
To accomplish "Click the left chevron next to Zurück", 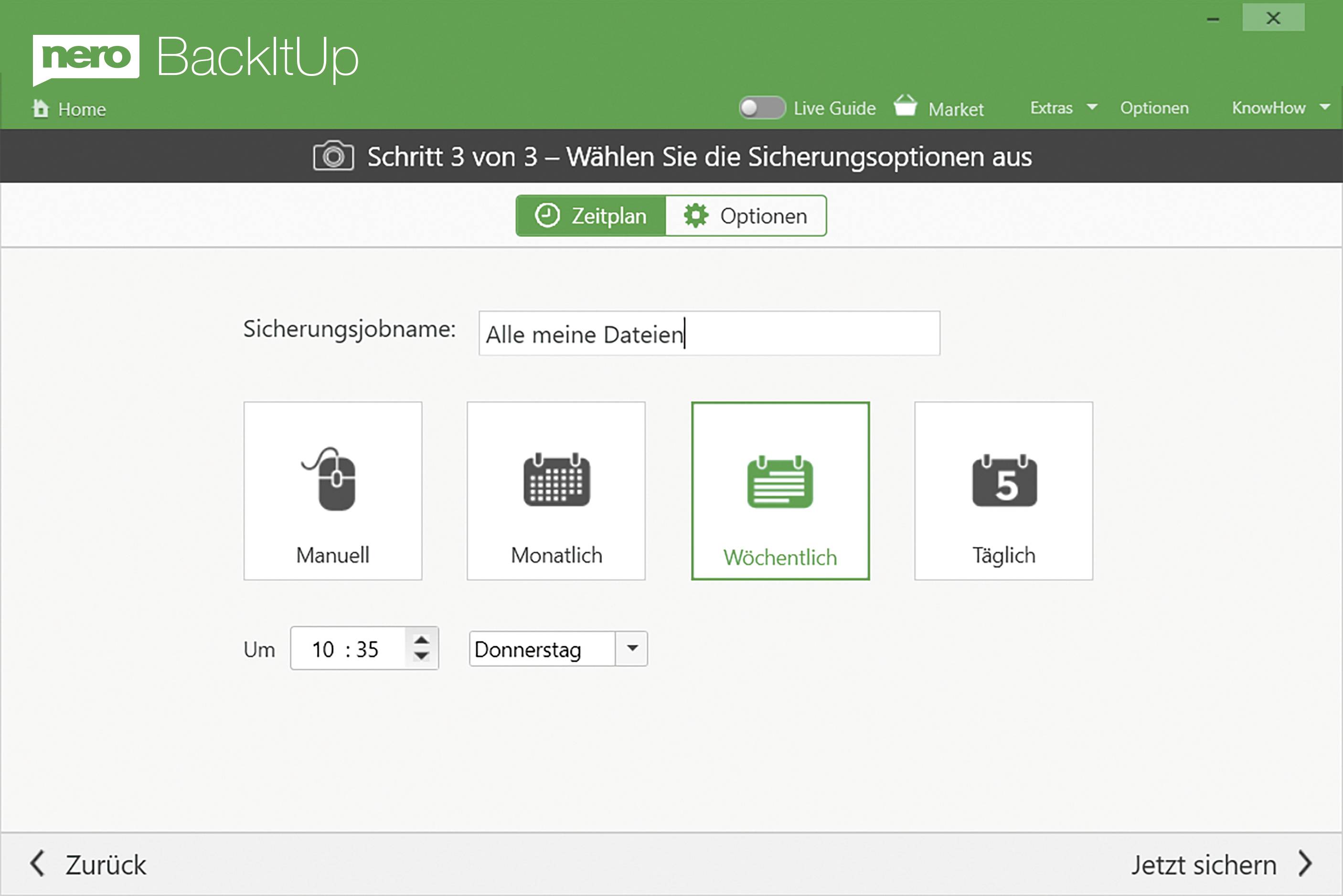I will click(x=38, y=863).
